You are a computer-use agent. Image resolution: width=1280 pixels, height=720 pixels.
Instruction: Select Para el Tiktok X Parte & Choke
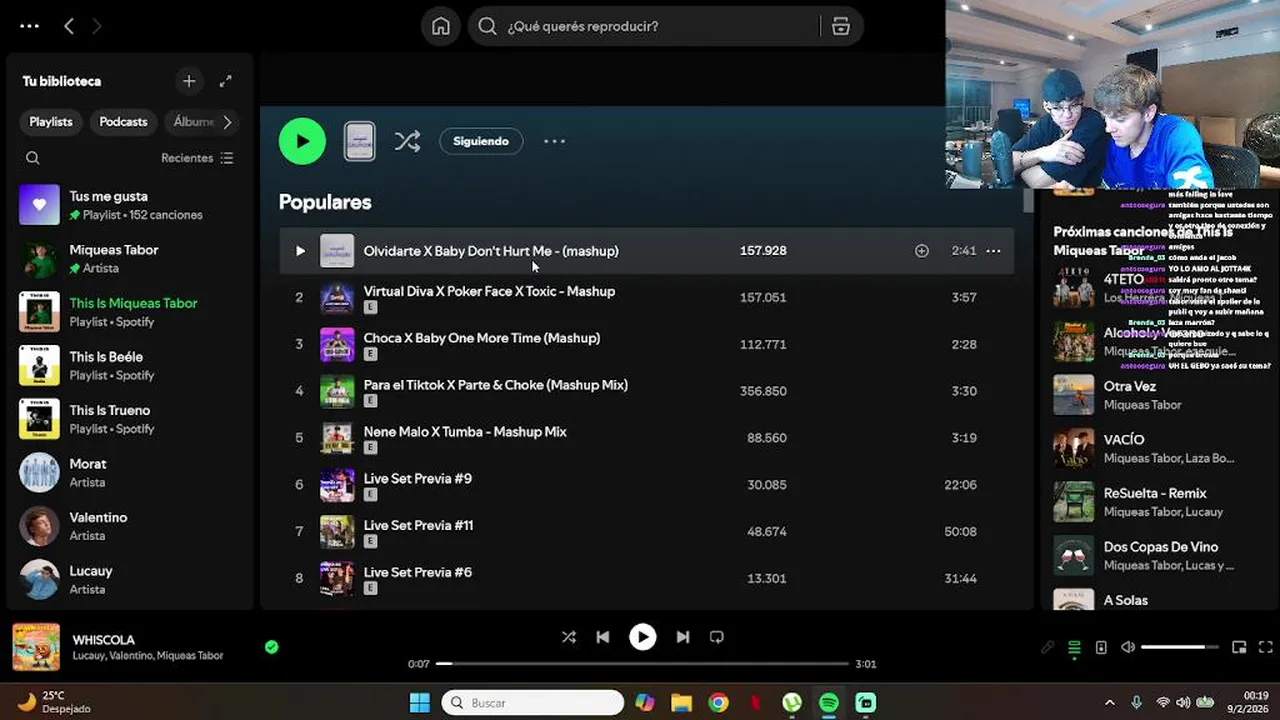point(647,391)
